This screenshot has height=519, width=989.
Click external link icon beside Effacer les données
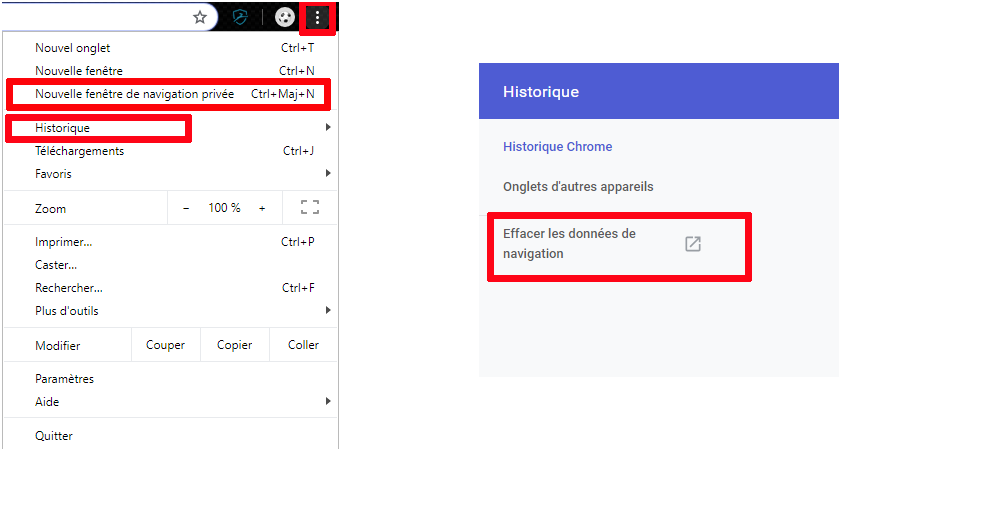[693, 244]
